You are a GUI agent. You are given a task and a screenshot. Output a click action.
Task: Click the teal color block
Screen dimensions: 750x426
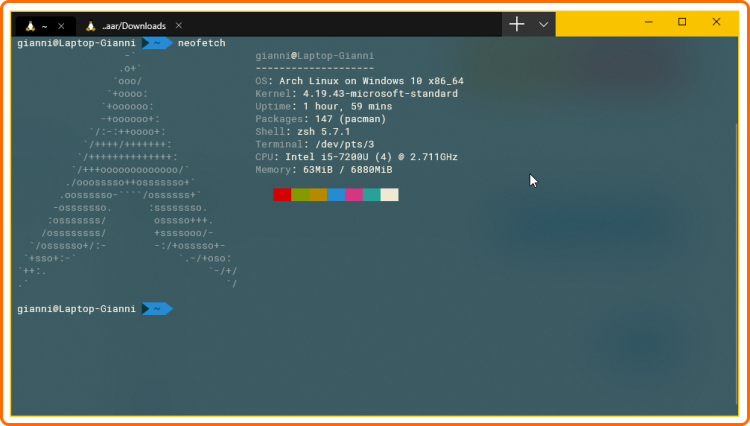point(372,195)
